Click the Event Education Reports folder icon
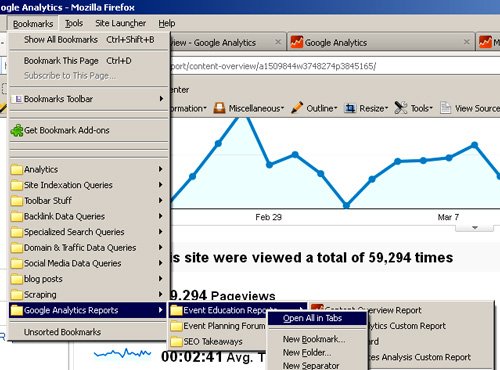Viewport: 500px width, 370px height. point(176,310)
